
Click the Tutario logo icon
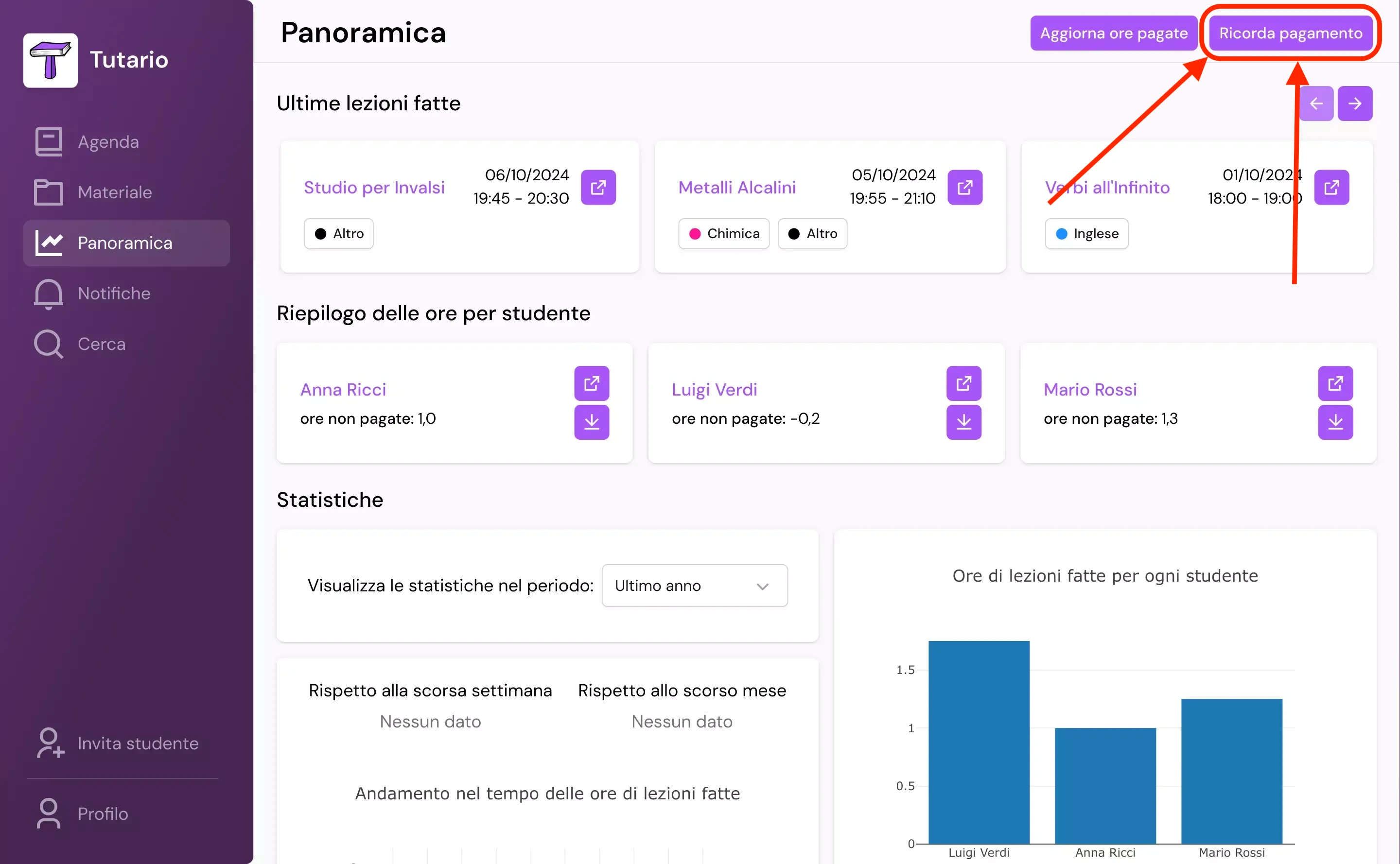(50, 60)
